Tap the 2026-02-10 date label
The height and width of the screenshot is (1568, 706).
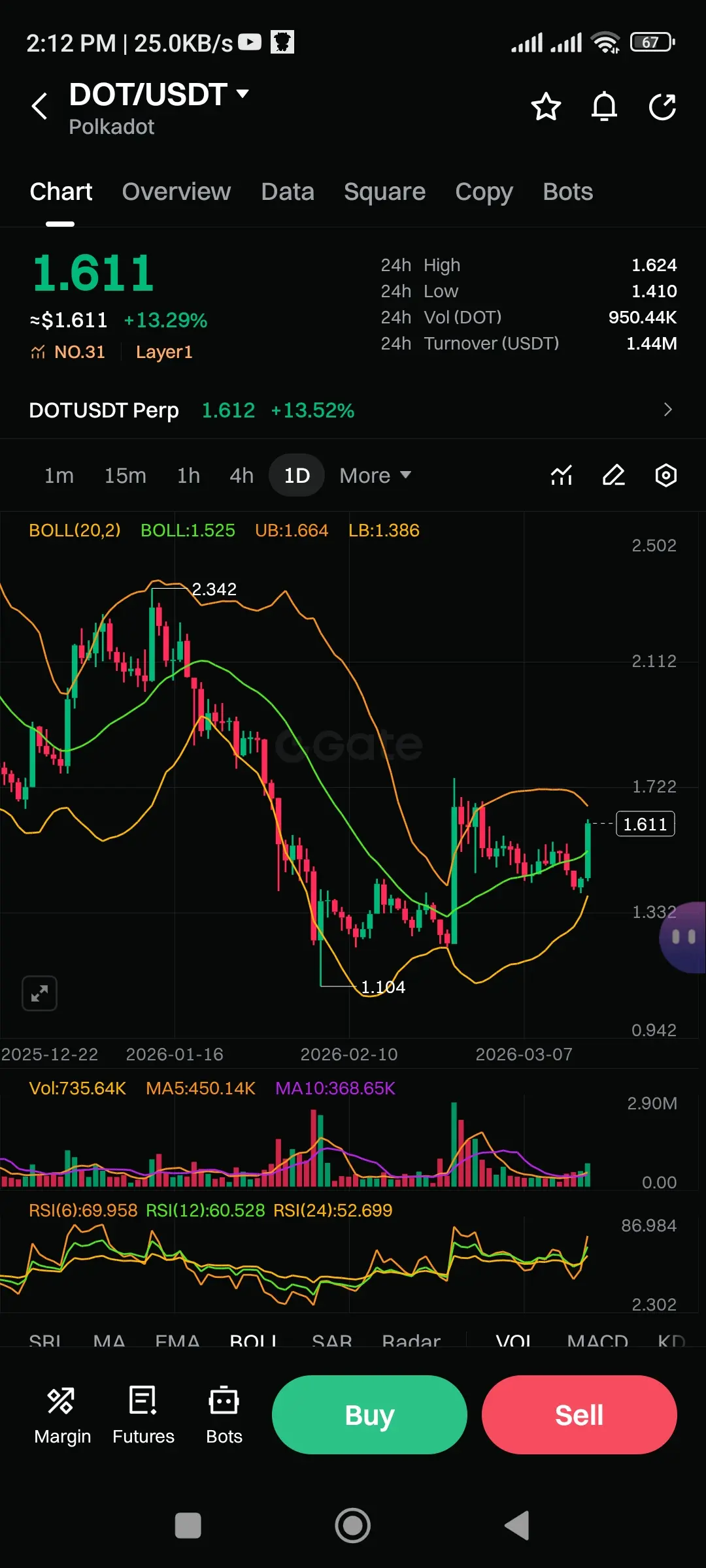349,1054
